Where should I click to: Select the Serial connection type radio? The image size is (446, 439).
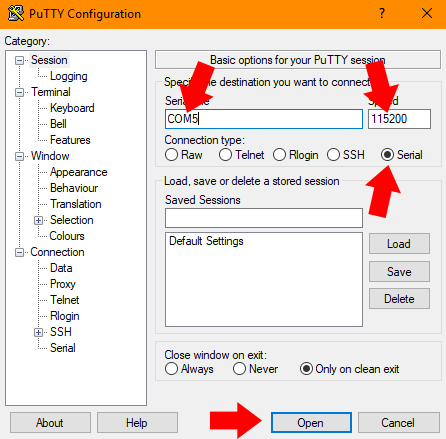click(x=387, y=155)
